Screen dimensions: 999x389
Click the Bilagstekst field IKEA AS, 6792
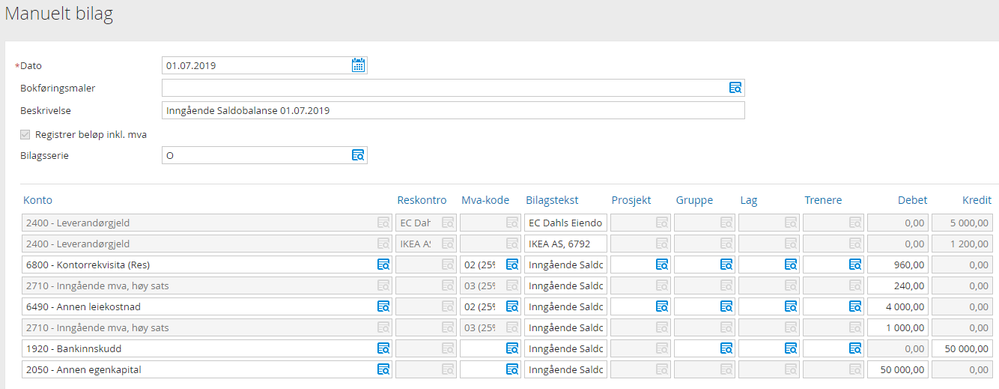[566, 243]
